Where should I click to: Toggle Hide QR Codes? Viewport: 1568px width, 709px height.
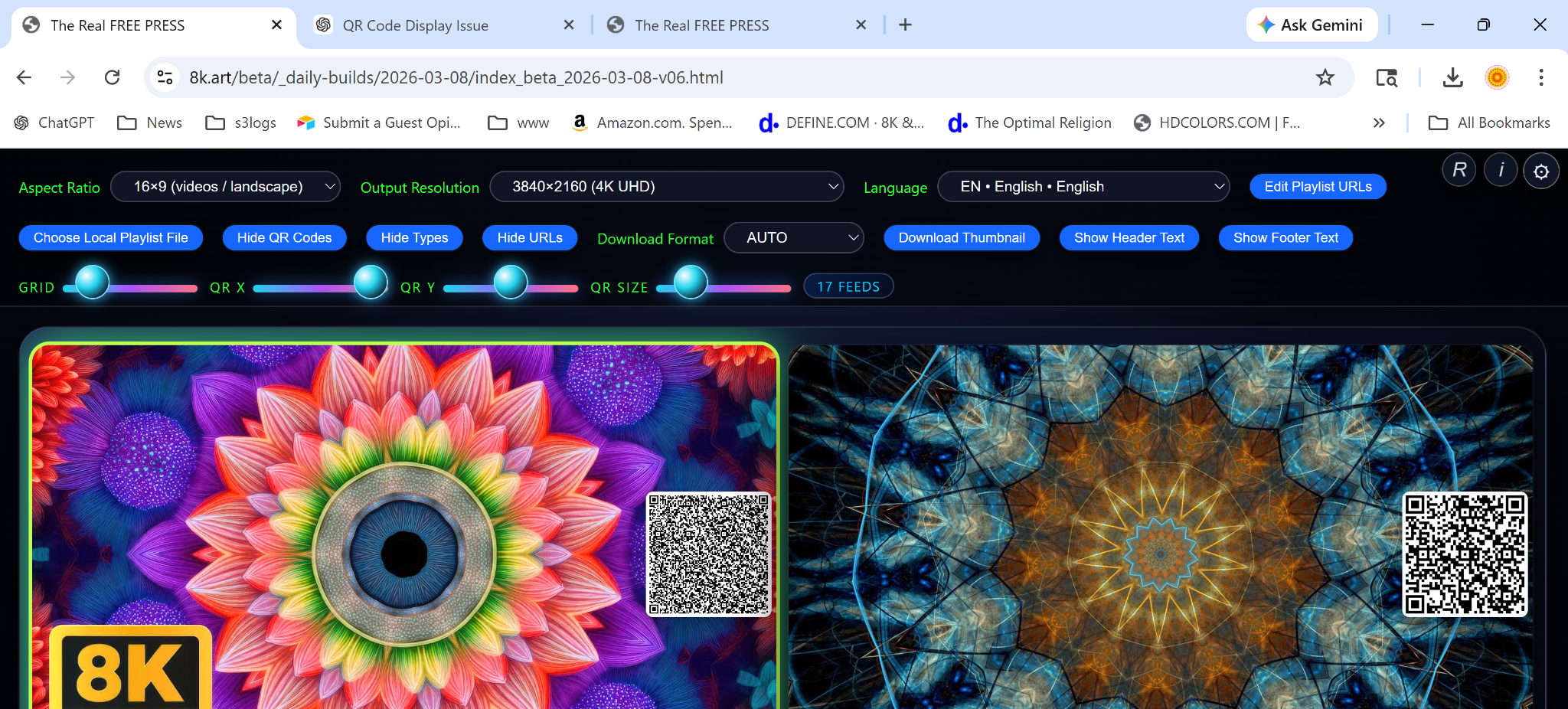click(x=284, y=238)
